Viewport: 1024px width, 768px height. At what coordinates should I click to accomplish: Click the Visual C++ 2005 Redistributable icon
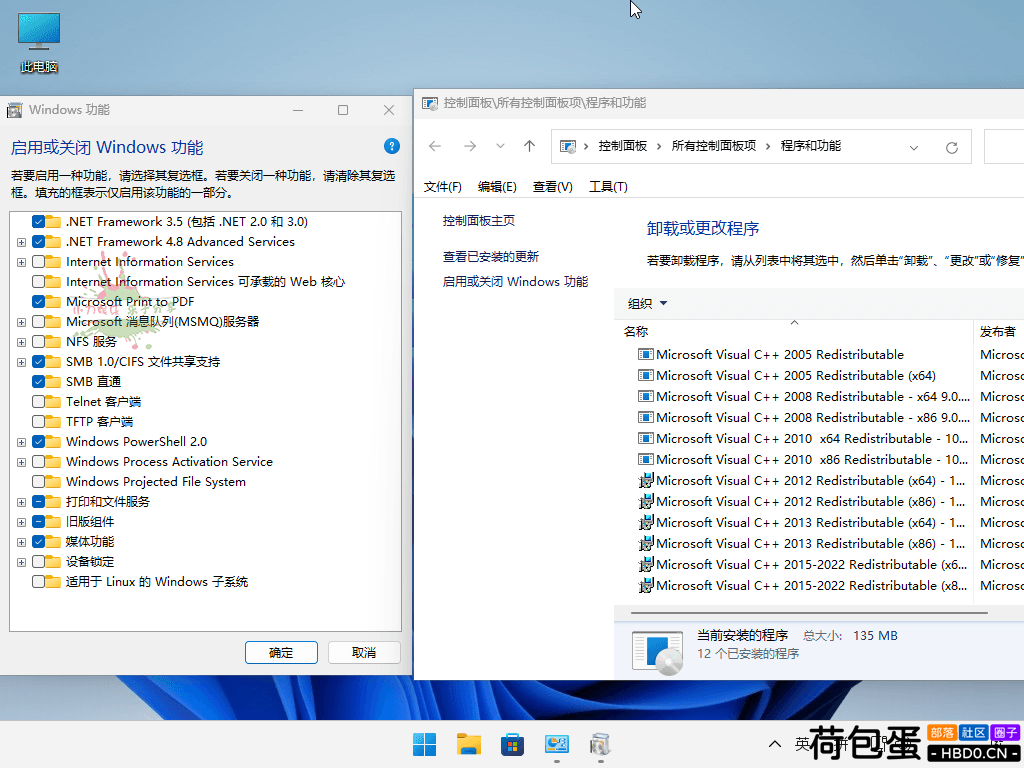645,355
